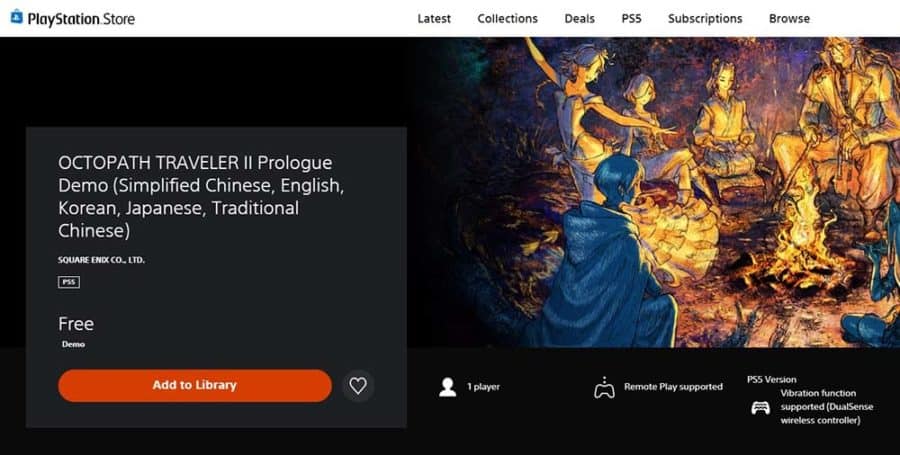Open the Subscriptions menu

pyautogui.click(x=705, y=19)
